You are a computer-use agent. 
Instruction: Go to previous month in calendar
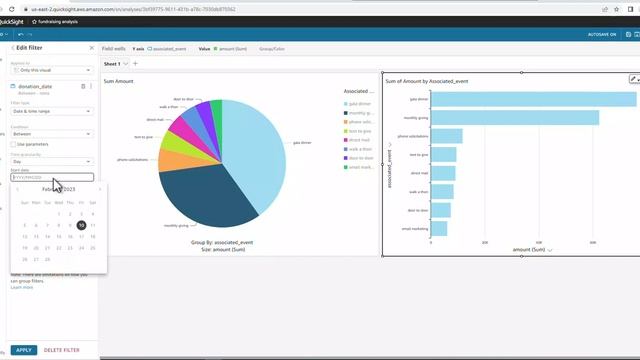click(18, 189)
